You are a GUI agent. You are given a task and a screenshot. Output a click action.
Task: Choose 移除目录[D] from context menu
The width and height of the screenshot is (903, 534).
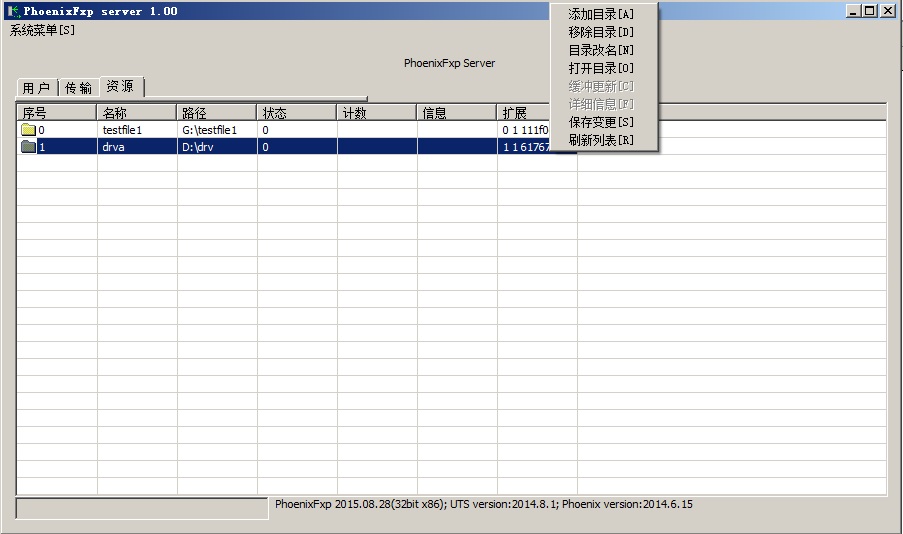(601, 32)
